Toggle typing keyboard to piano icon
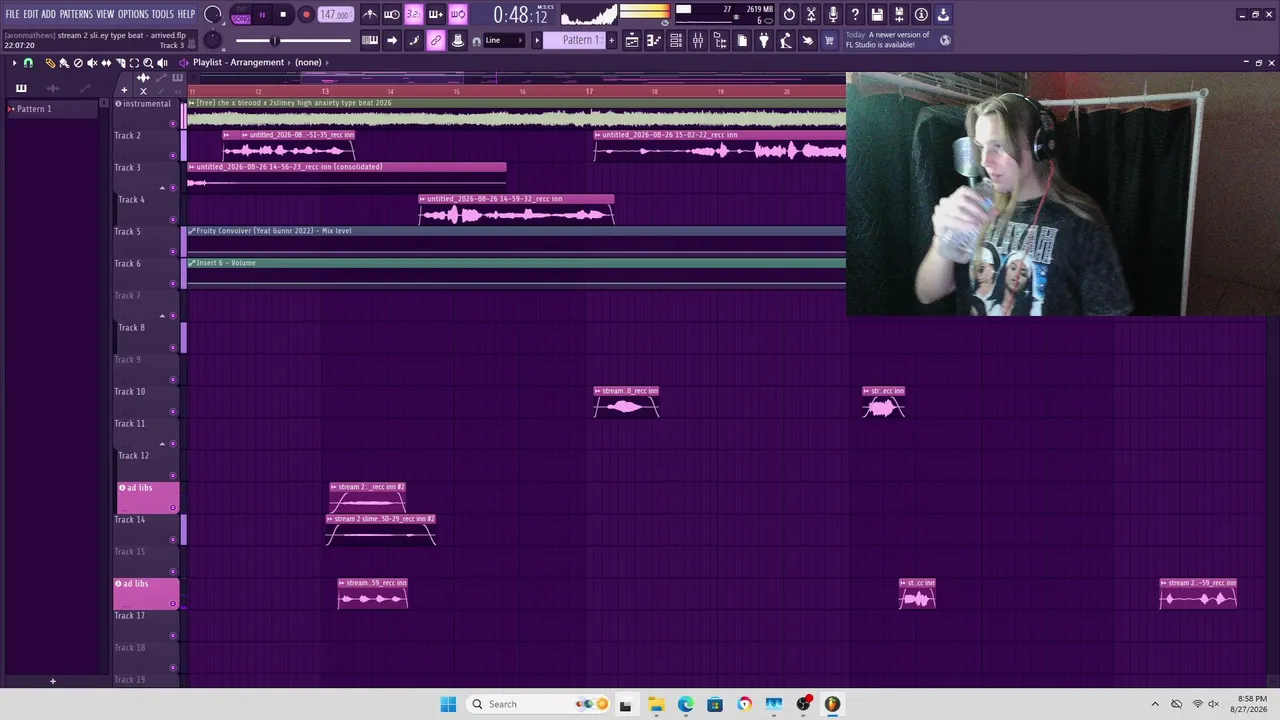The width and height of the screenshot is (1280, 720). tap(370, 40)
